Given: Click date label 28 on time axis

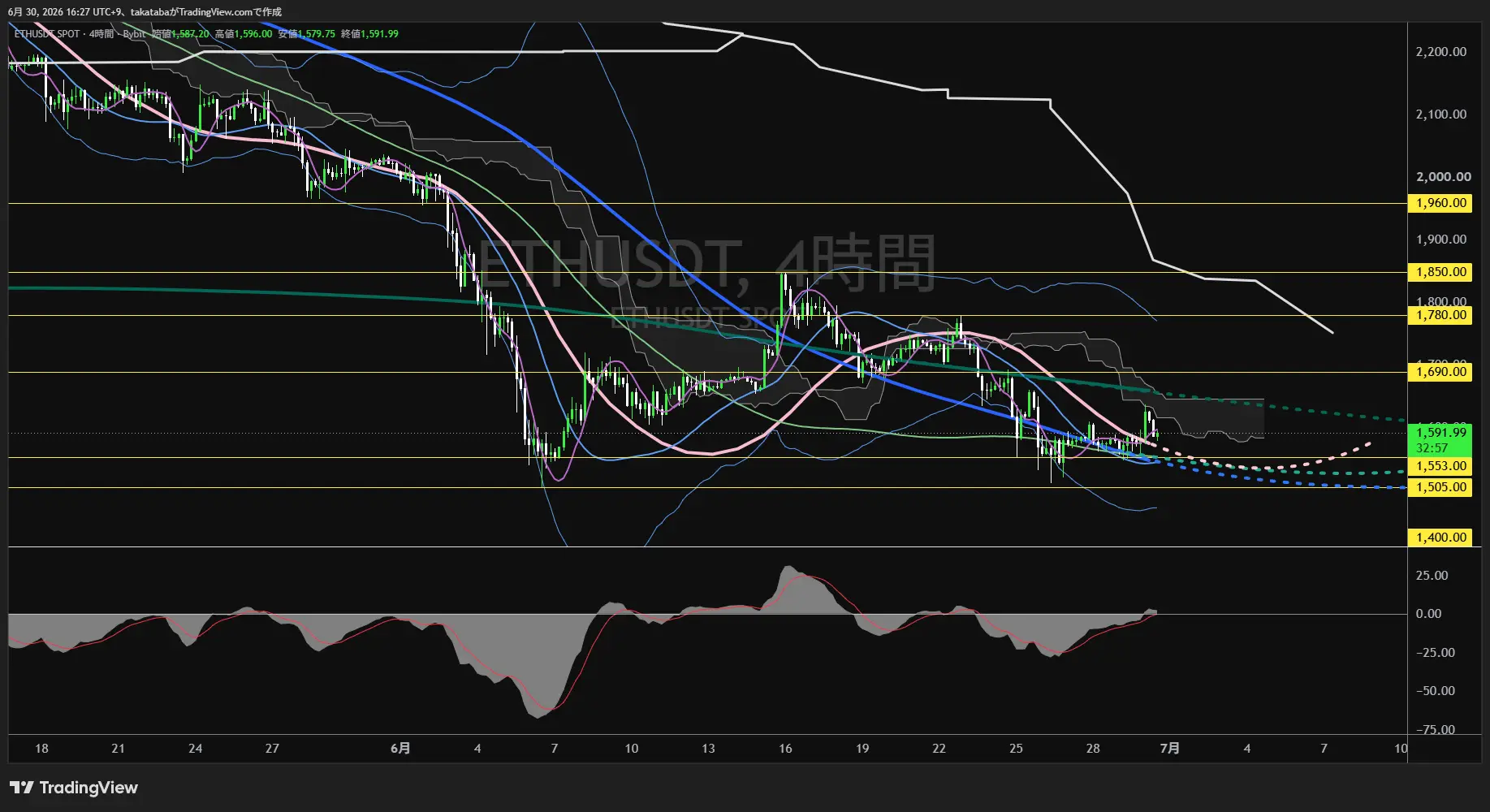Looking at the screenshot, I should 1093,749.
